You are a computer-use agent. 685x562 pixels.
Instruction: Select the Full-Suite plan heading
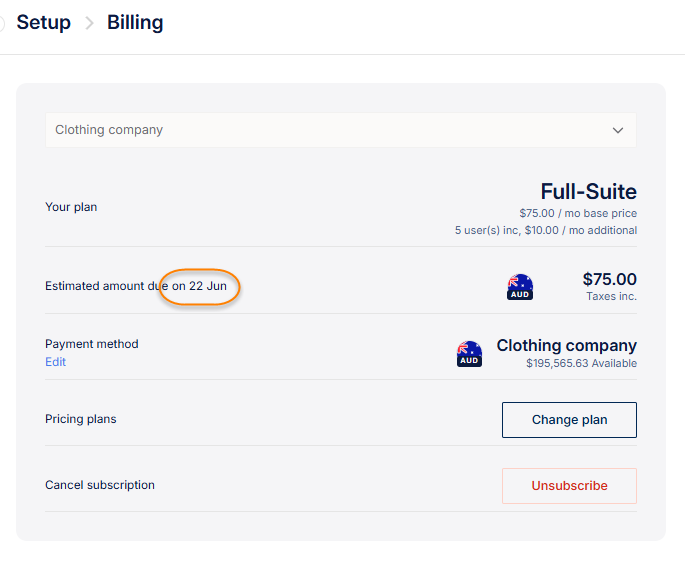pos(588,191)
